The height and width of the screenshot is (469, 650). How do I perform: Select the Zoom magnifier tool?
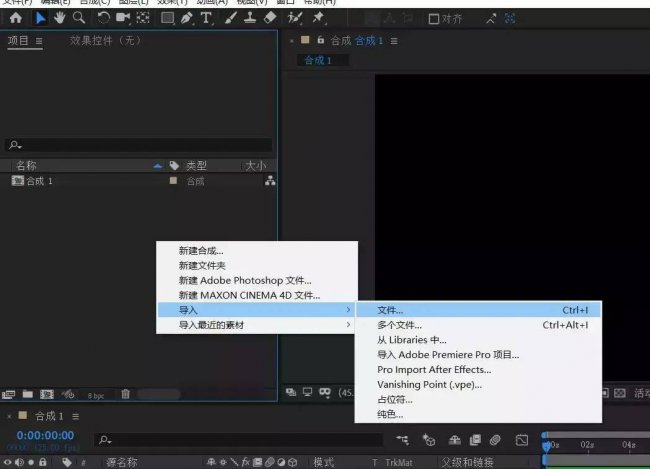(x=79, y=18)
